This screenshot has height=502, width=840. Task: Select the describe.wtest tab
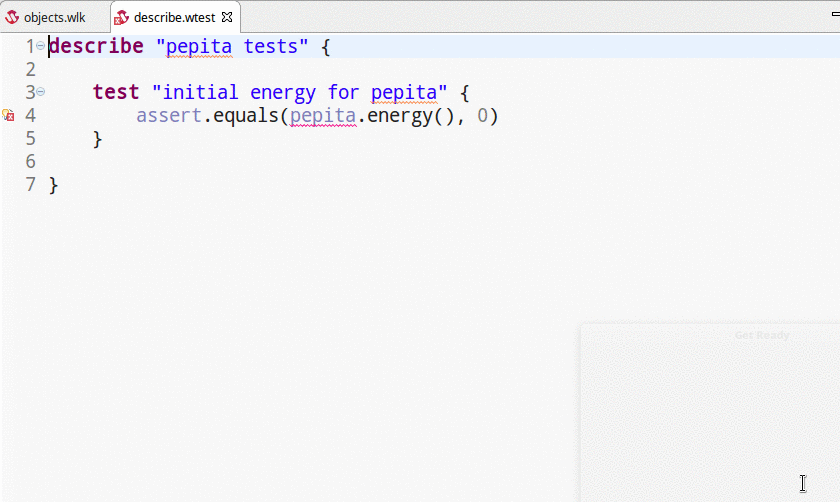coord(174,18)
